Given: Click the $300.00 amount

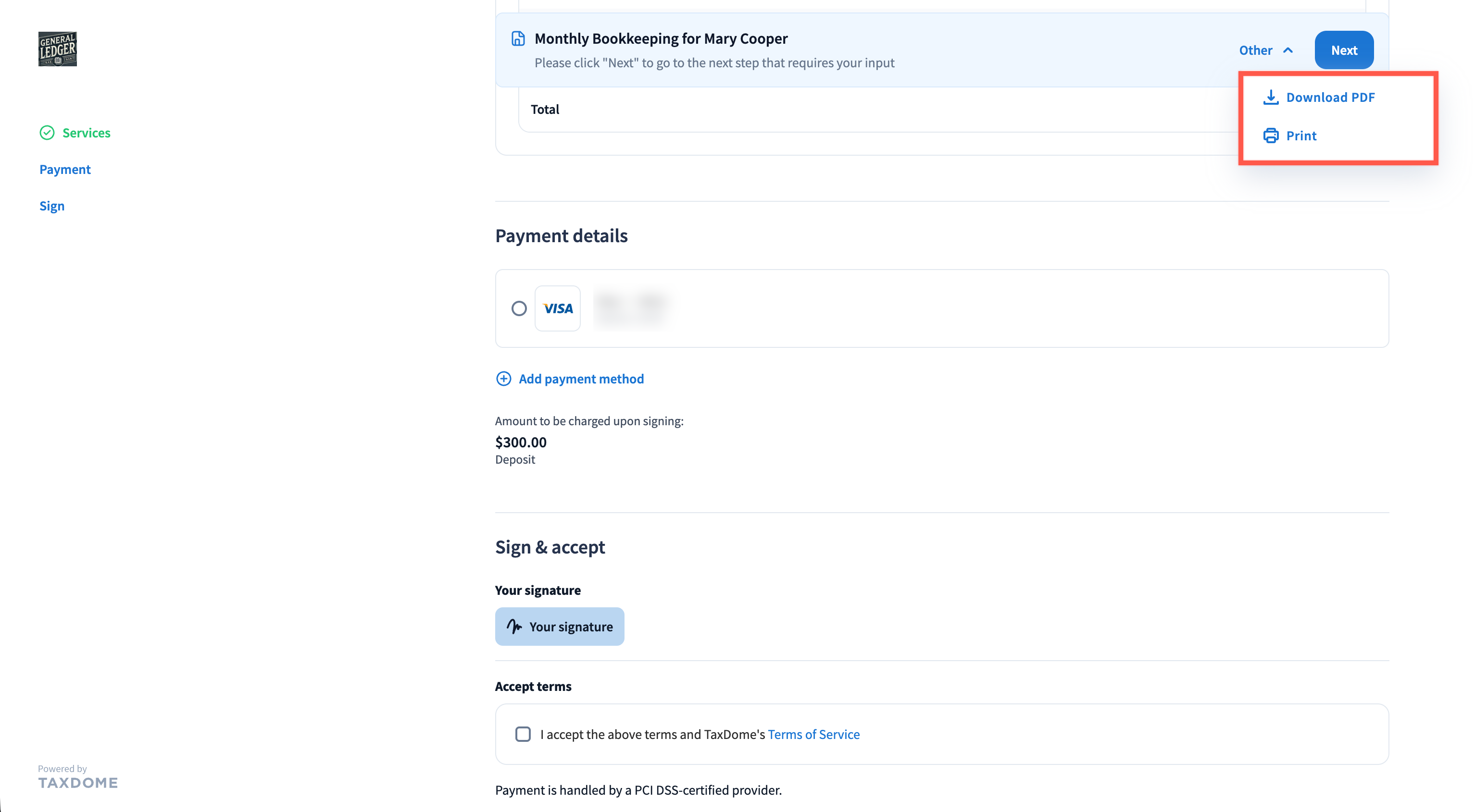Looking at the screenshot, I should click(x=521, y=443).
